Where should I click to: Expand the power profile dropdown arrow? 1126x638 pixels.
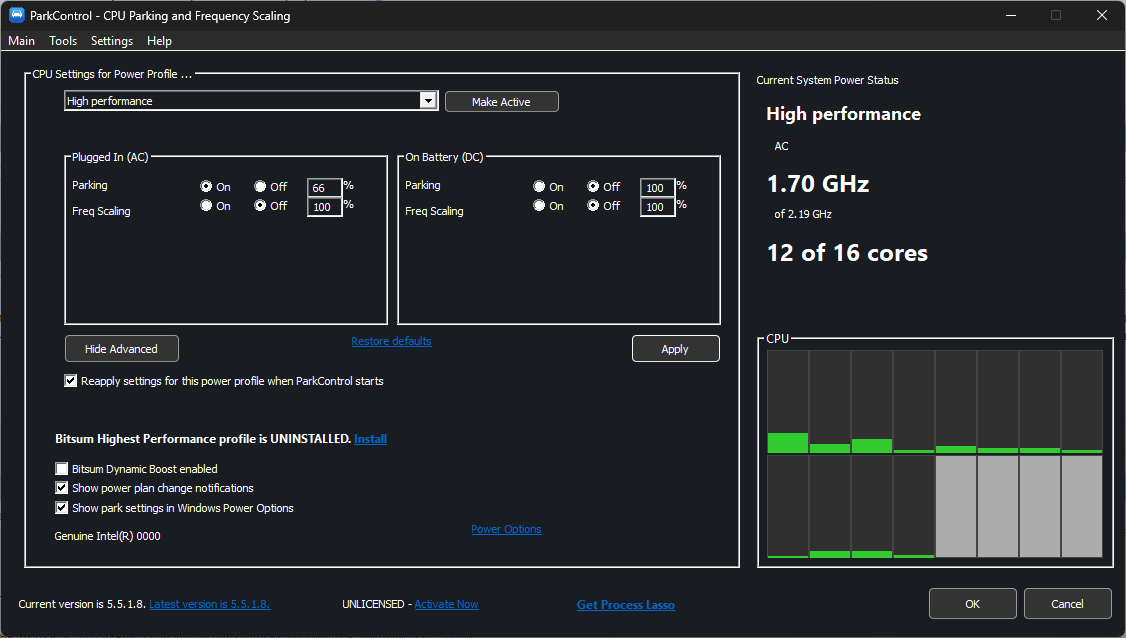coord(428,101)
